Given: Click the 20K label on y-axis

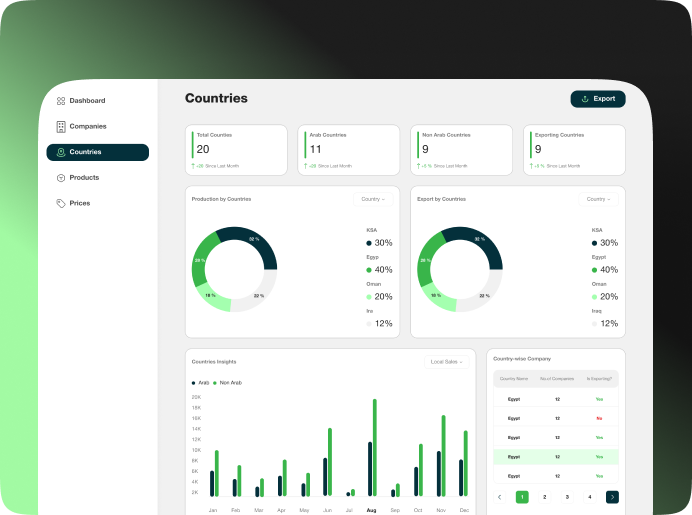Looking at the screenshot, I should point(196,397).
